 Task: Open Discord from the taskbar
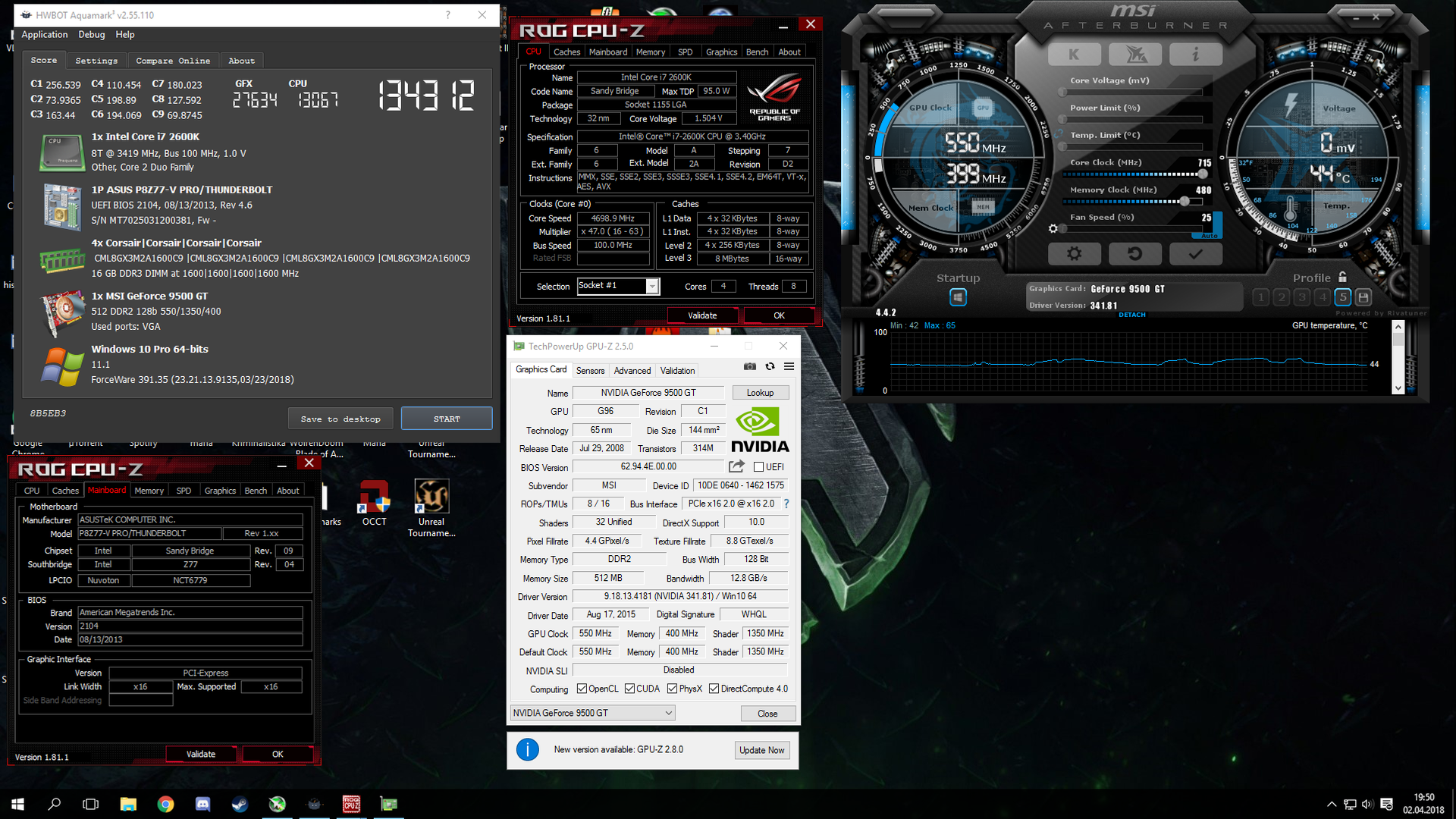(x=202, y=804)
